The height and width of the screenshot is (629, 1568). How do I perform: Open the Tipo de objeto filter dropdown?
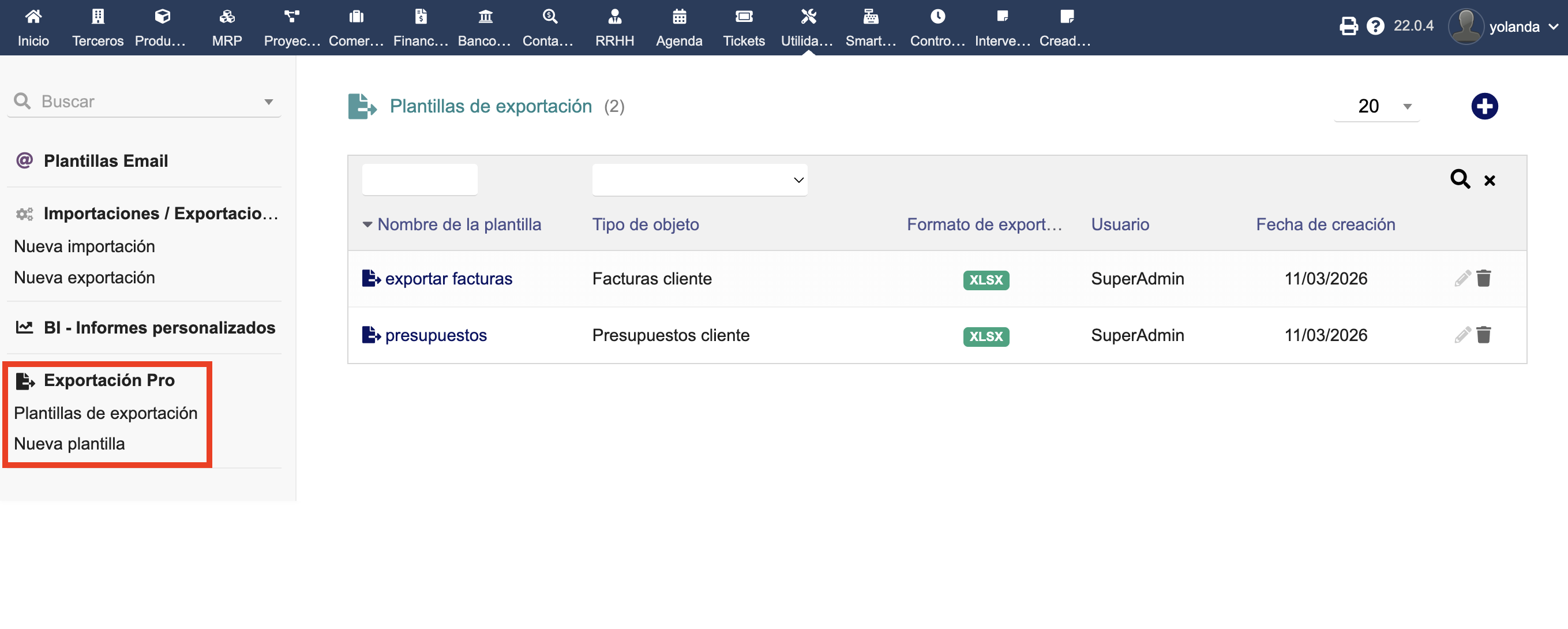click(x=699, y=180)
